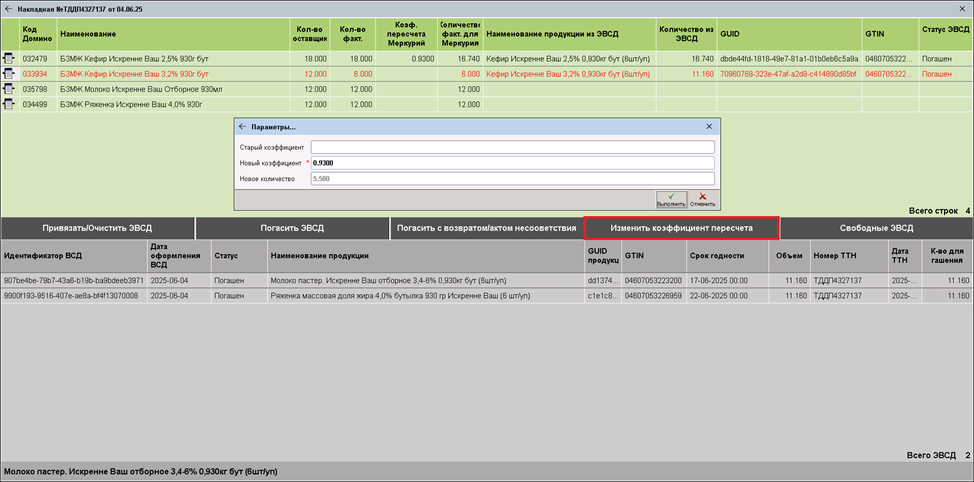The image size is (974, 482).
Task: Click Привязать/Очистить ЭВСД button
Action: point(98,228)
